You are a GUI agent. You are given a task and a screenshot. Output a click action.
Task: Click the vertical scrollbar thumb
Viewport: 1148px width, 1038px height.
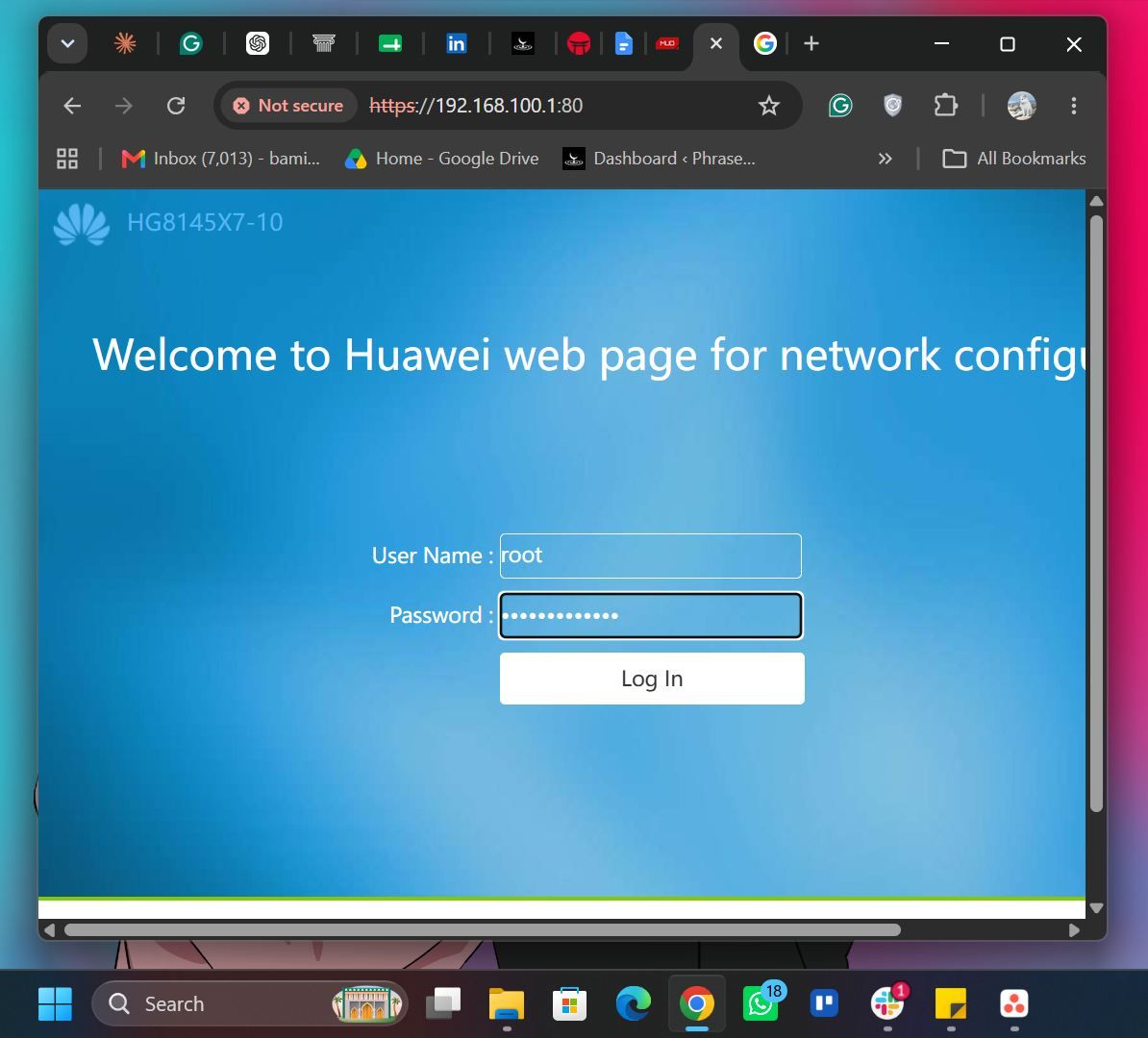tap(1096, 512)
